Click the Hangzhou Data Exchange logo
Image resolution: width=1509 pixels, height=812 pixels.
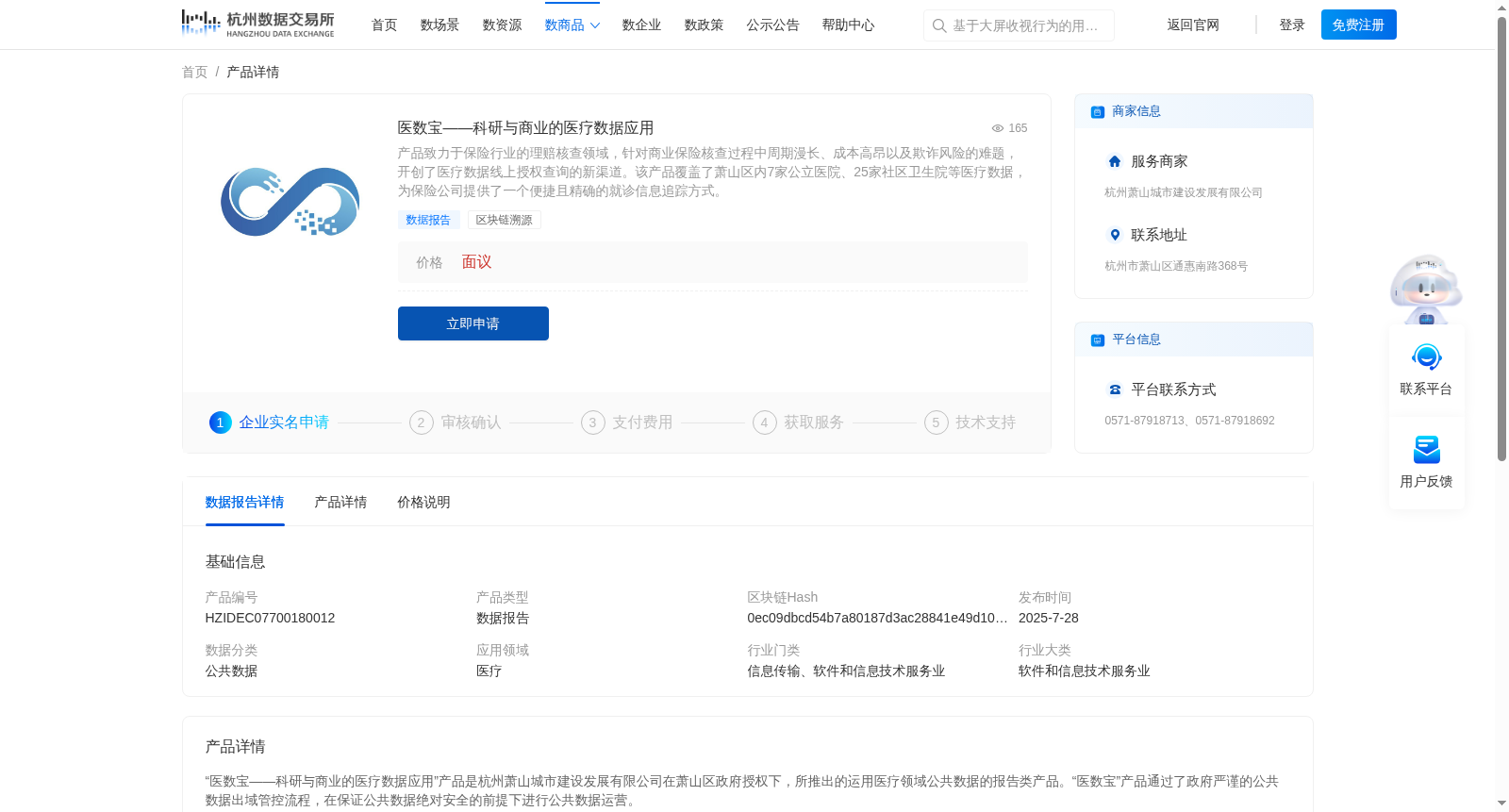[x=257, y=24]
